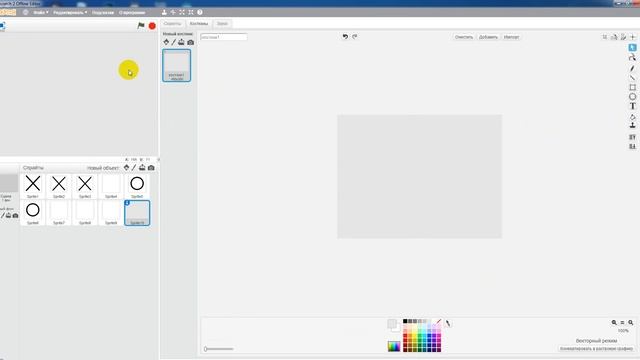
Task: Select the Reshape tool
Action: click(x=632, y=58)
